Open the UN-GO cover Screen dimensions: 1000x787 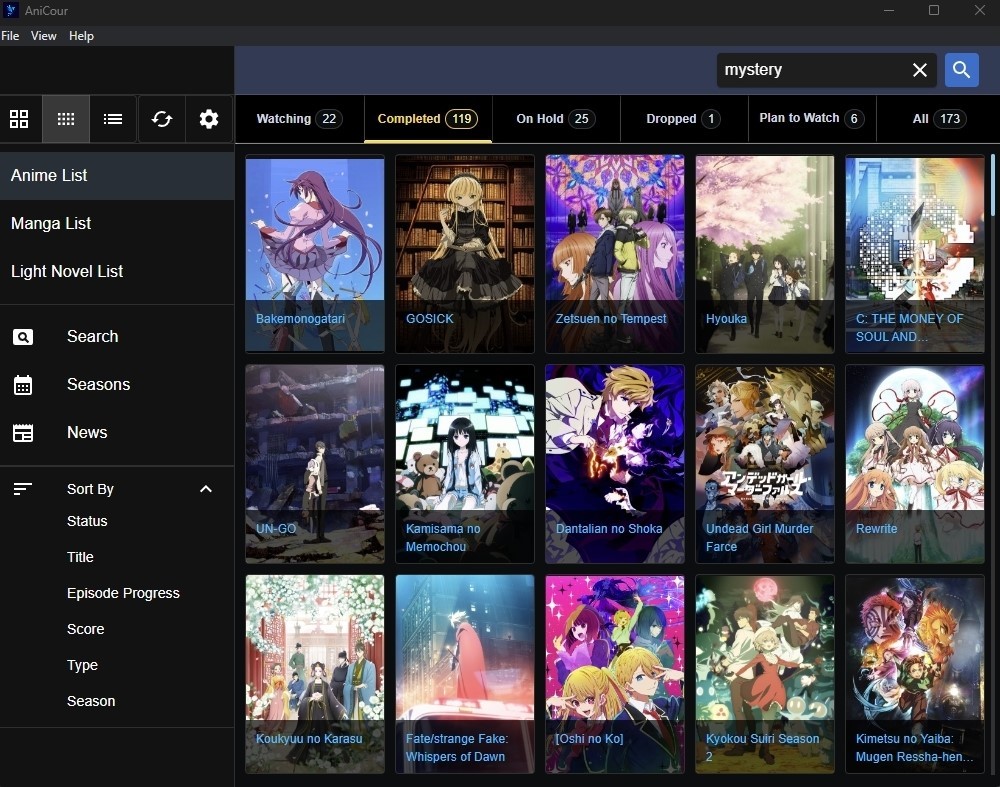tap(315, 464)
